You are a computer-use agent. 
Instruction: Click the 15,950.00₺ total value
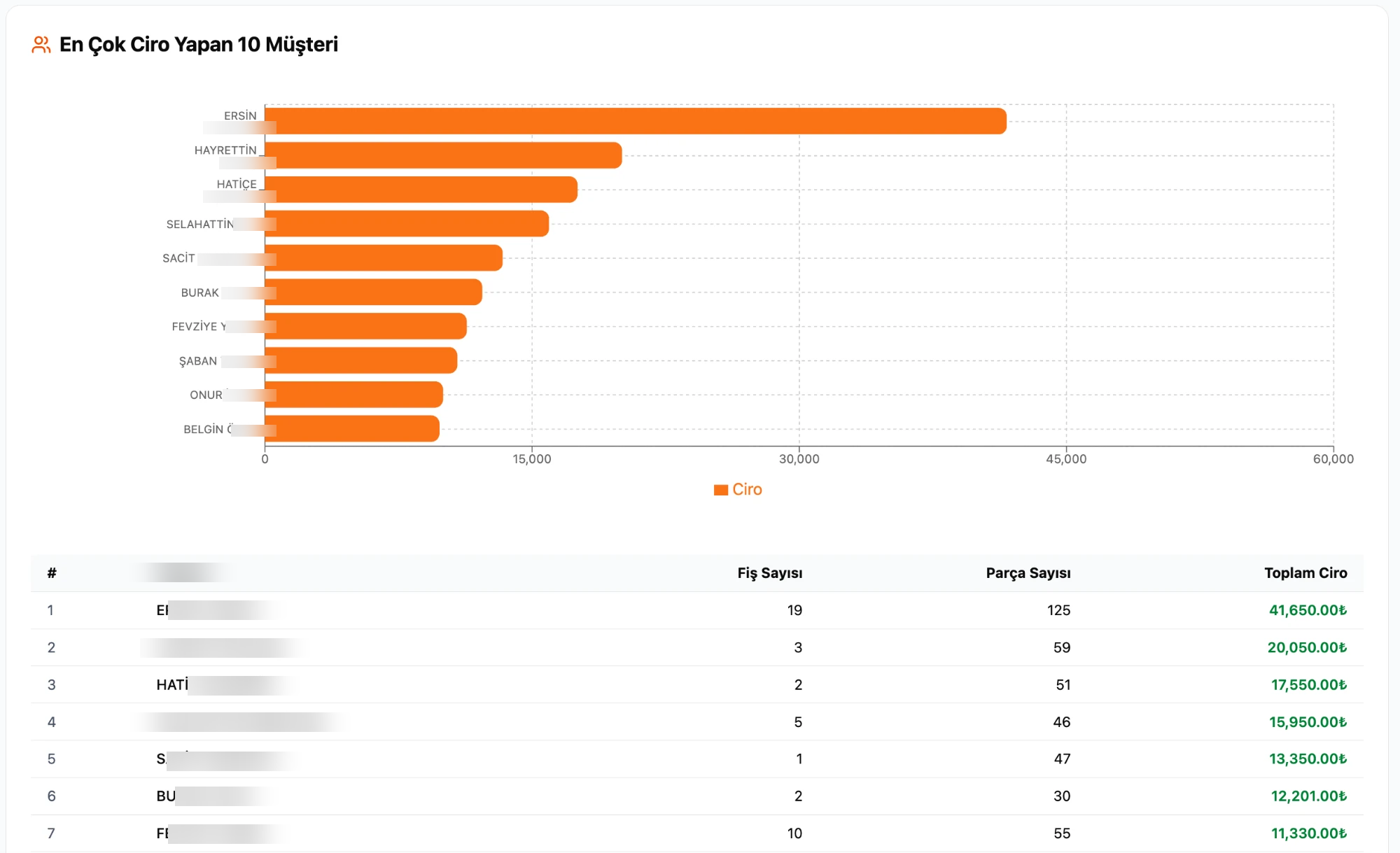1308,721
